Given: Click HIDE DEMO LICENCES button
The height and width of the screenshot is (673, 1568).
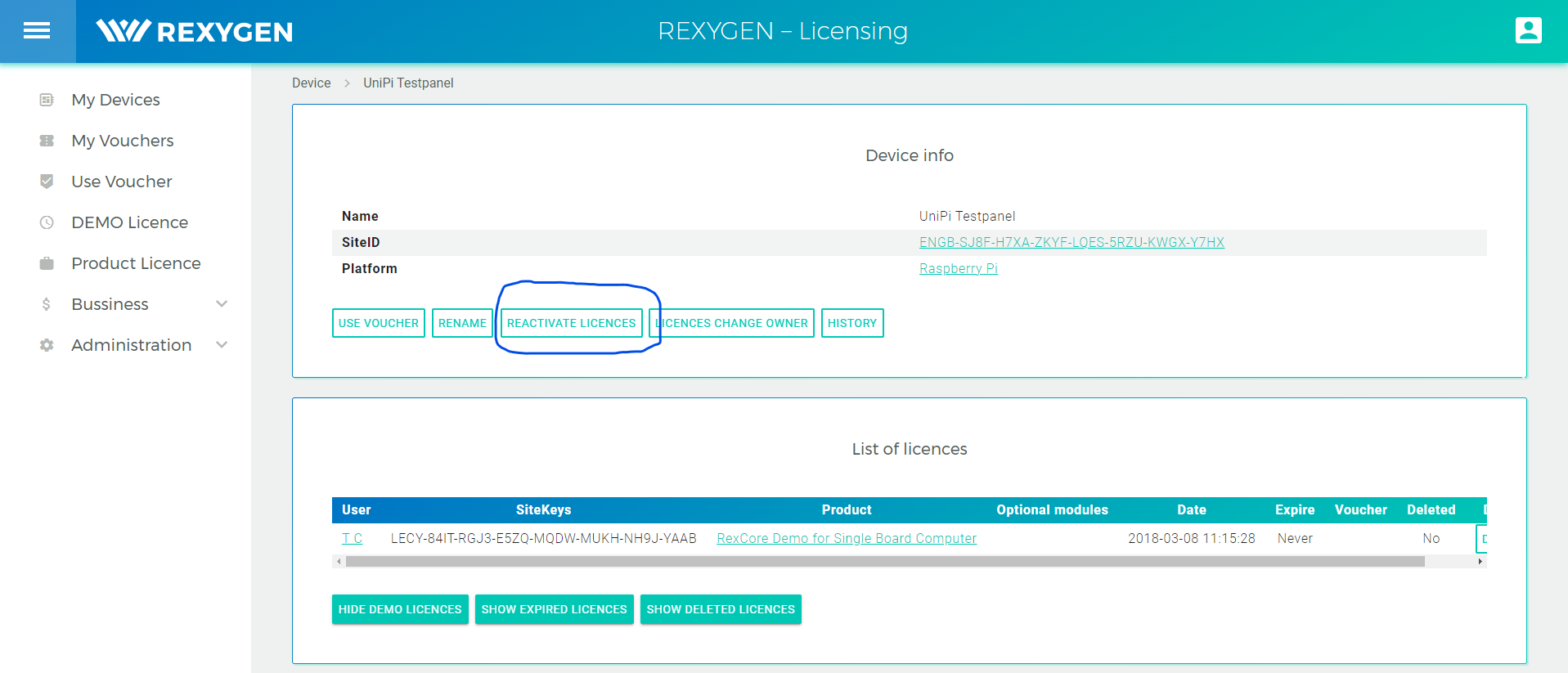Looking at the screenshot, I should [400, 609].
